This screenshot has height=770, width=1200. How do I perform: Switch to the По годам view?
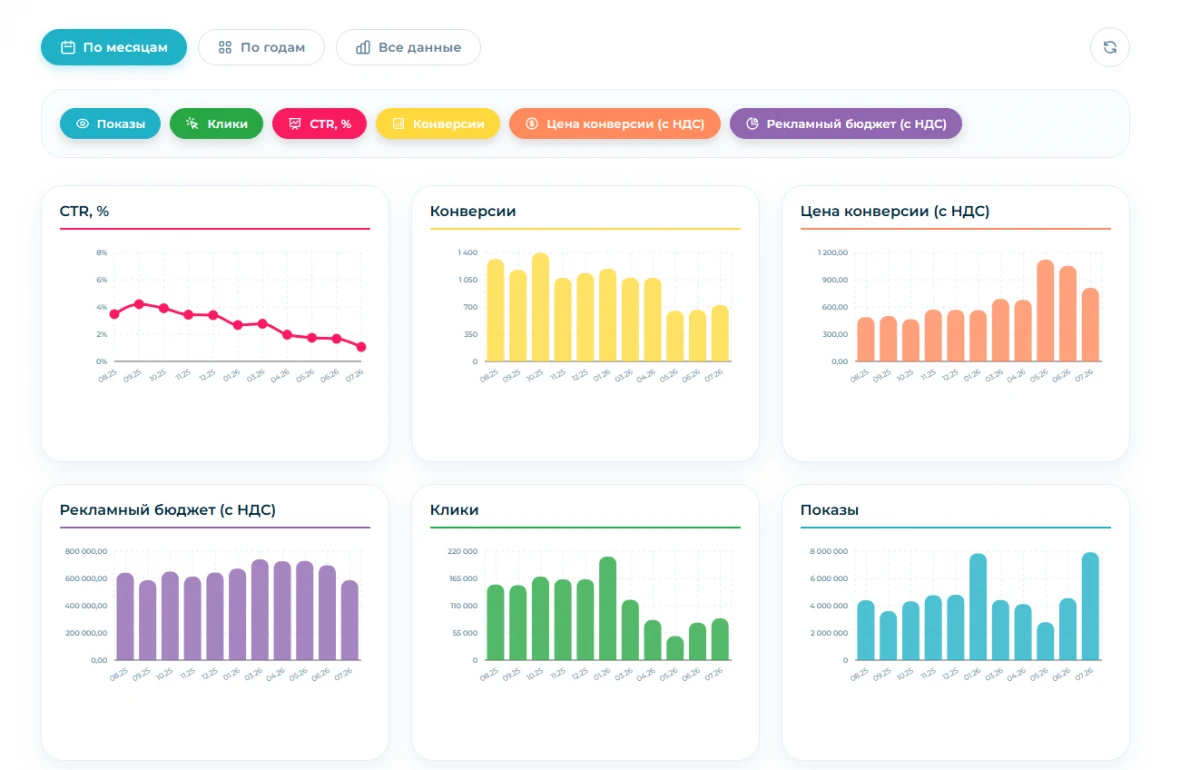pos(261,47)
